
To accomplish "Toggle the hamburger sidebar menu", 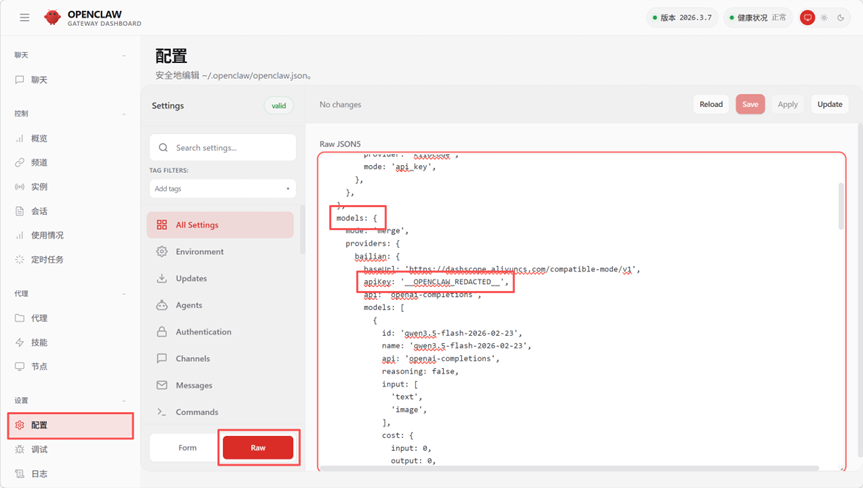I will tap(24, 18).
